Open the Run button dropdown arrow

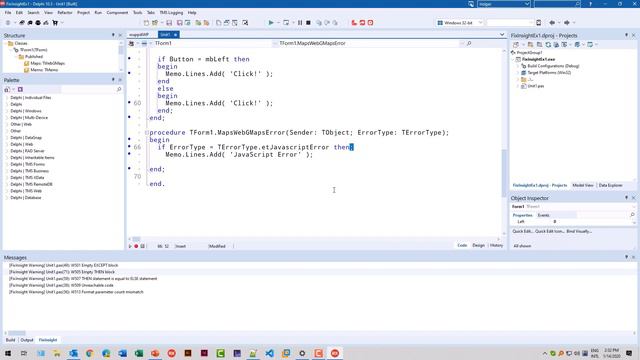click(x=278, y=23)
